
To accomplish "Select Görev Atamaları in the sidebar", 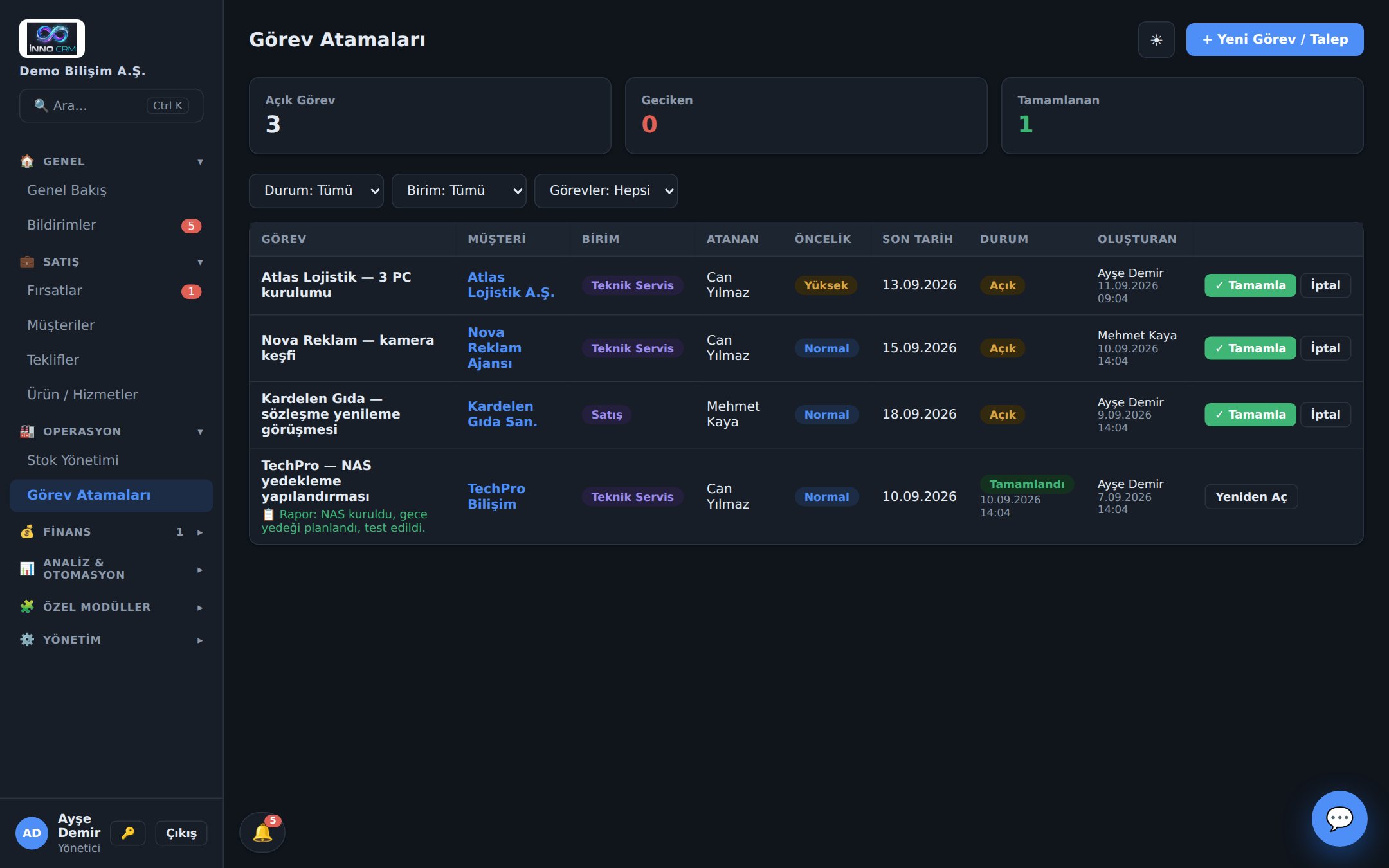I will 111,495.
